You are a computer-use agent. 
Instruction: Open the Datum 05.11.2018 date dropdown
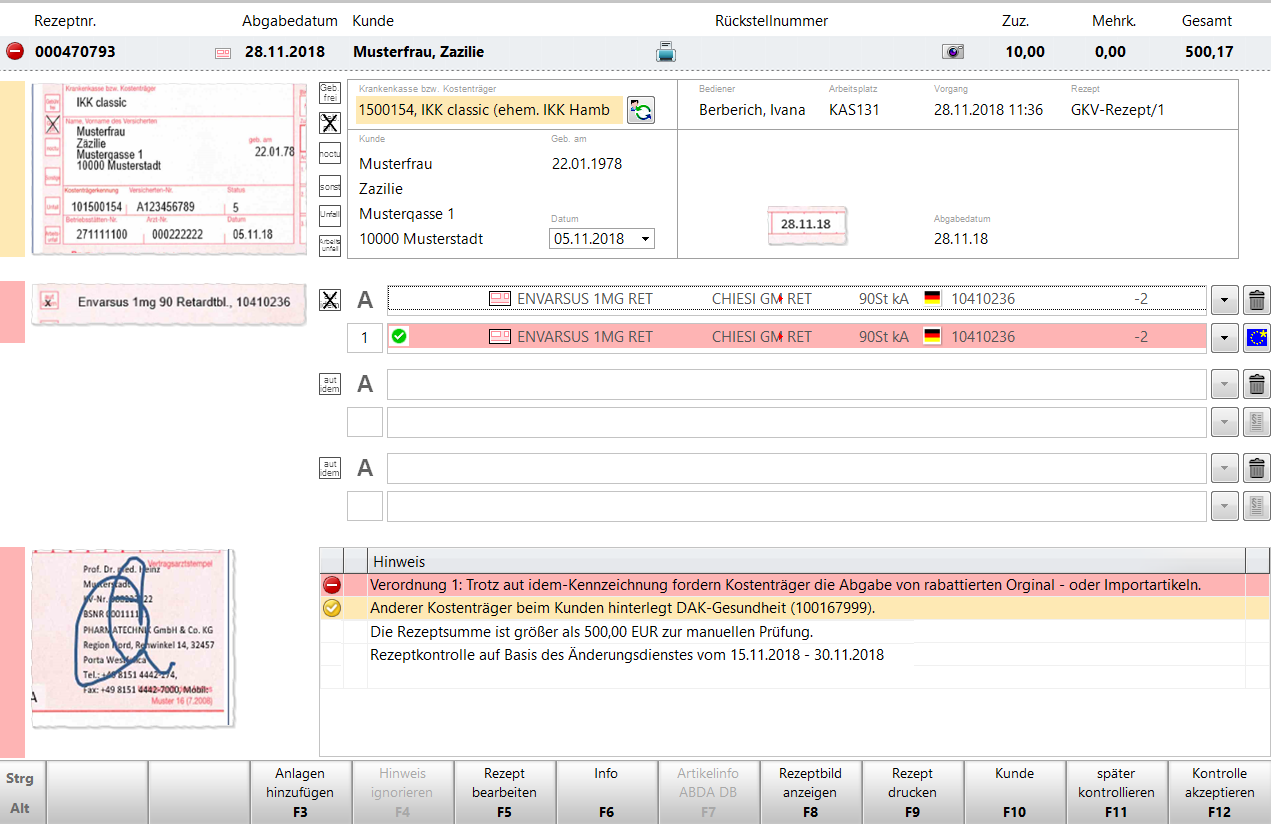645,239
